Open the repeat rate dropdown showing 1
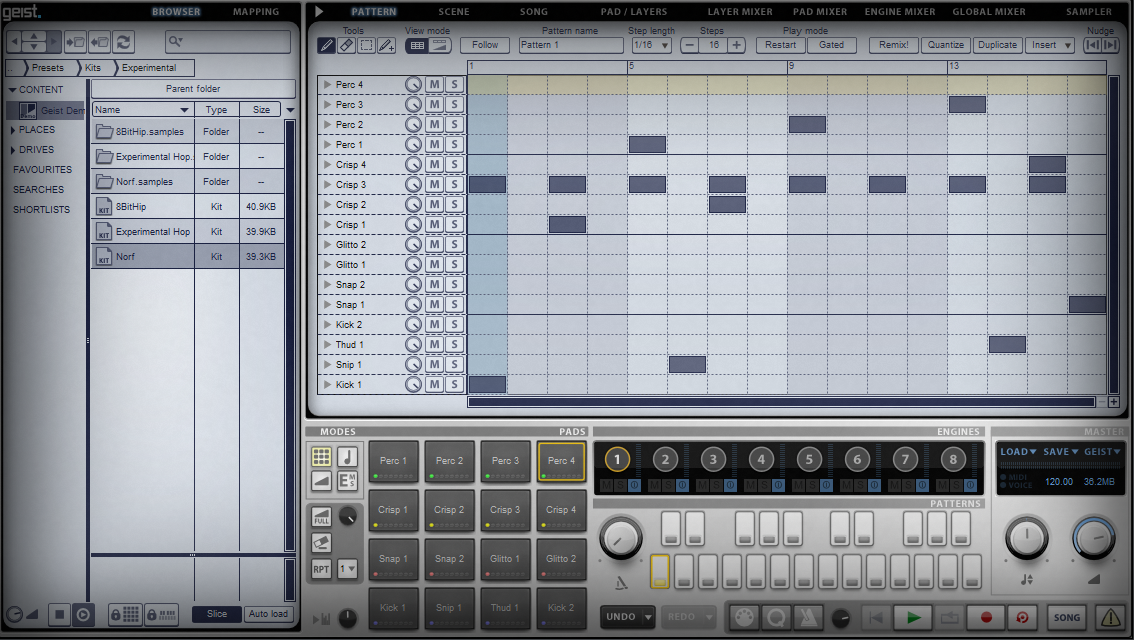Screen dimensions: 1134x640 pyautogui.click(x=348, y=569)
